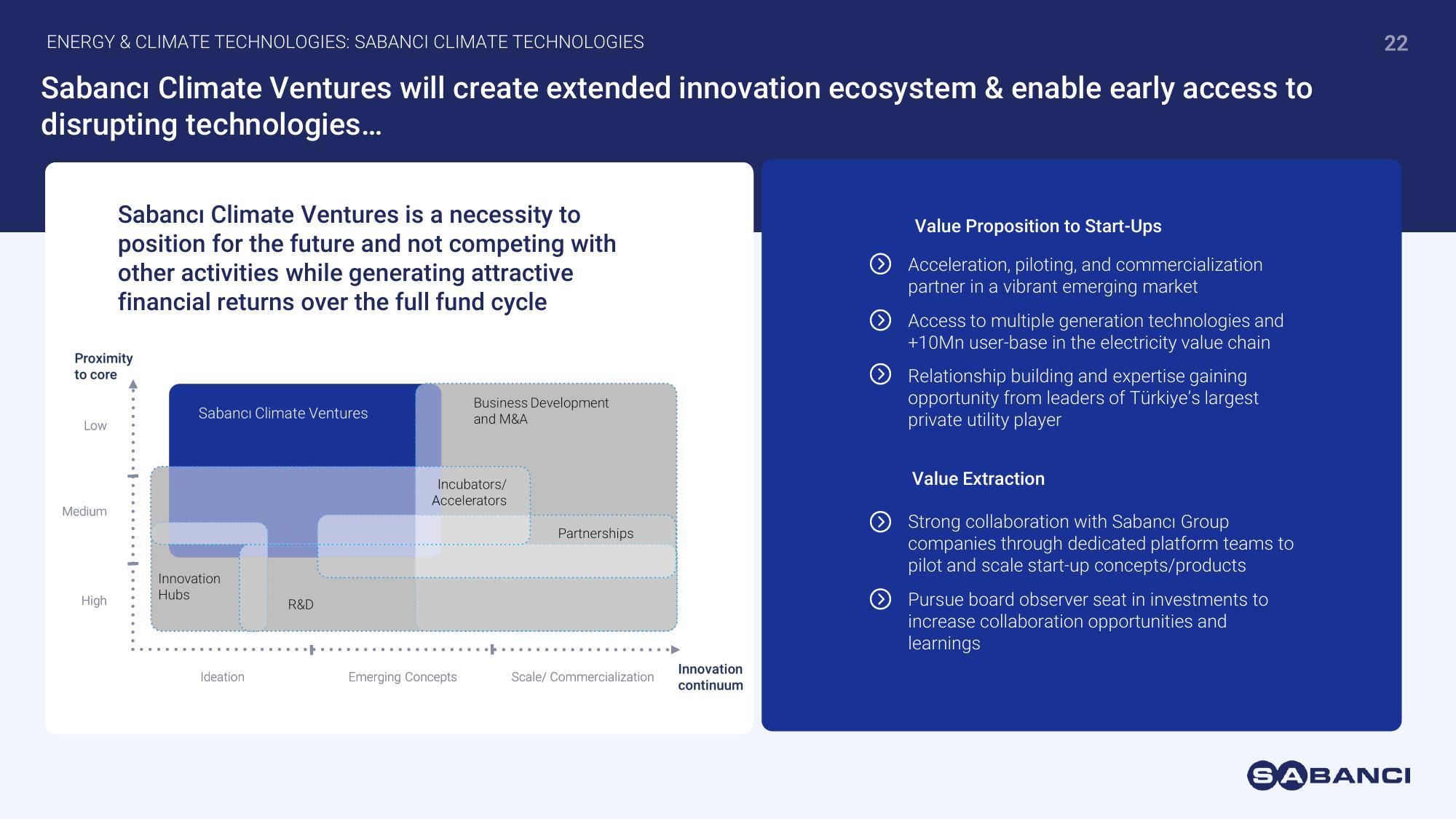The image size is (1456, 819).
Task: Select the 'Sabancı Climate Ventures' chart label
Action: (x=283, y=414)
